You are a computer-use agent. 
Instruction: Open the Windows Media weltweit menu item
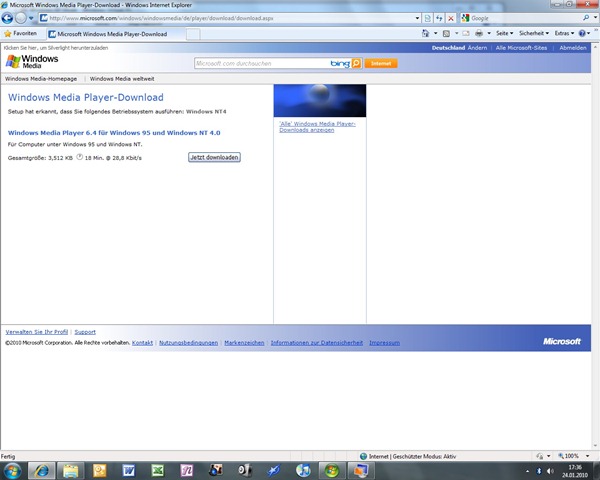click(x=122, y=79)
